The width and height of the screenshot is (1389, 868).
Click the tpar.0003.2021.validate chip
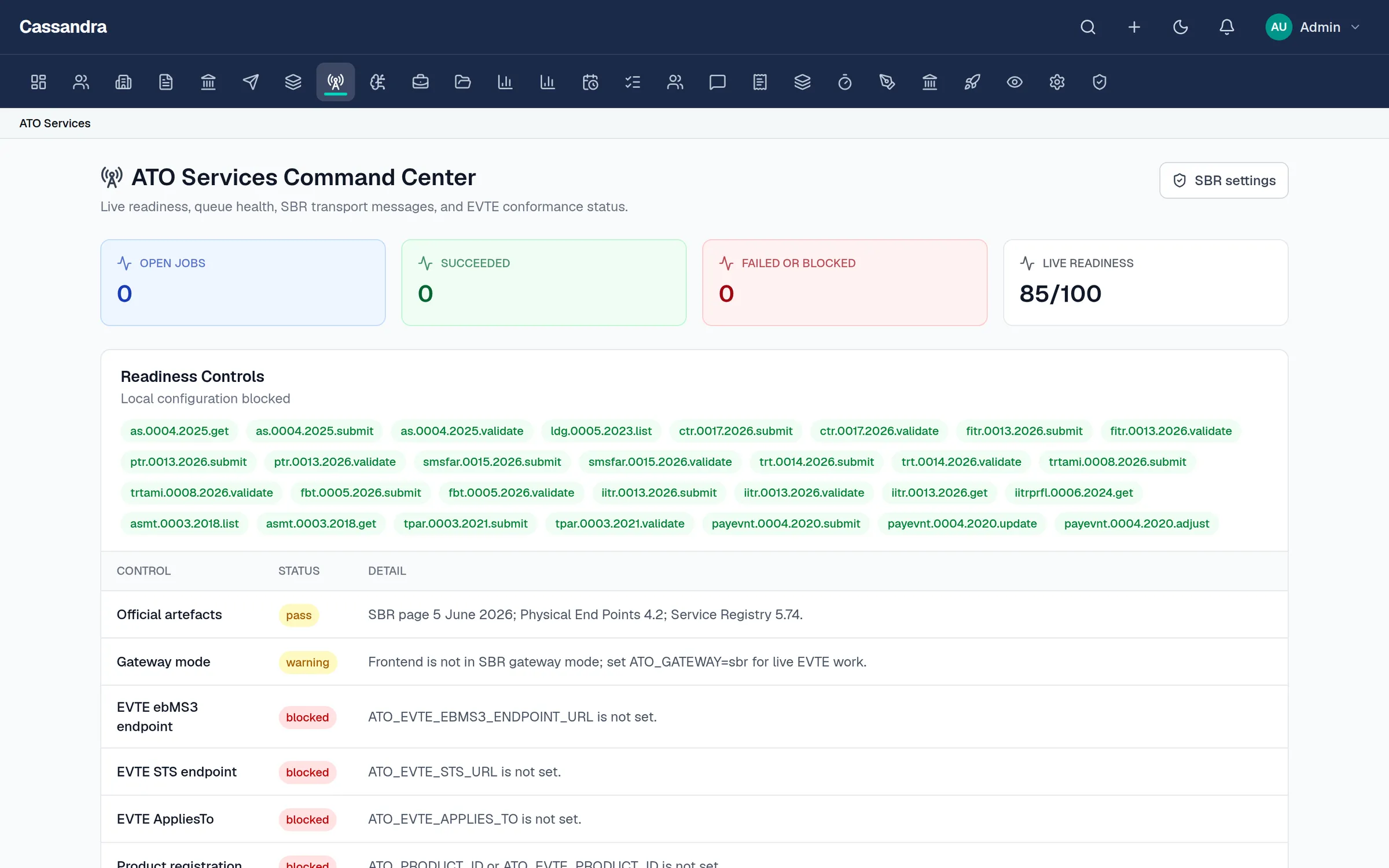pyautogui.click(x=620, y=524)
